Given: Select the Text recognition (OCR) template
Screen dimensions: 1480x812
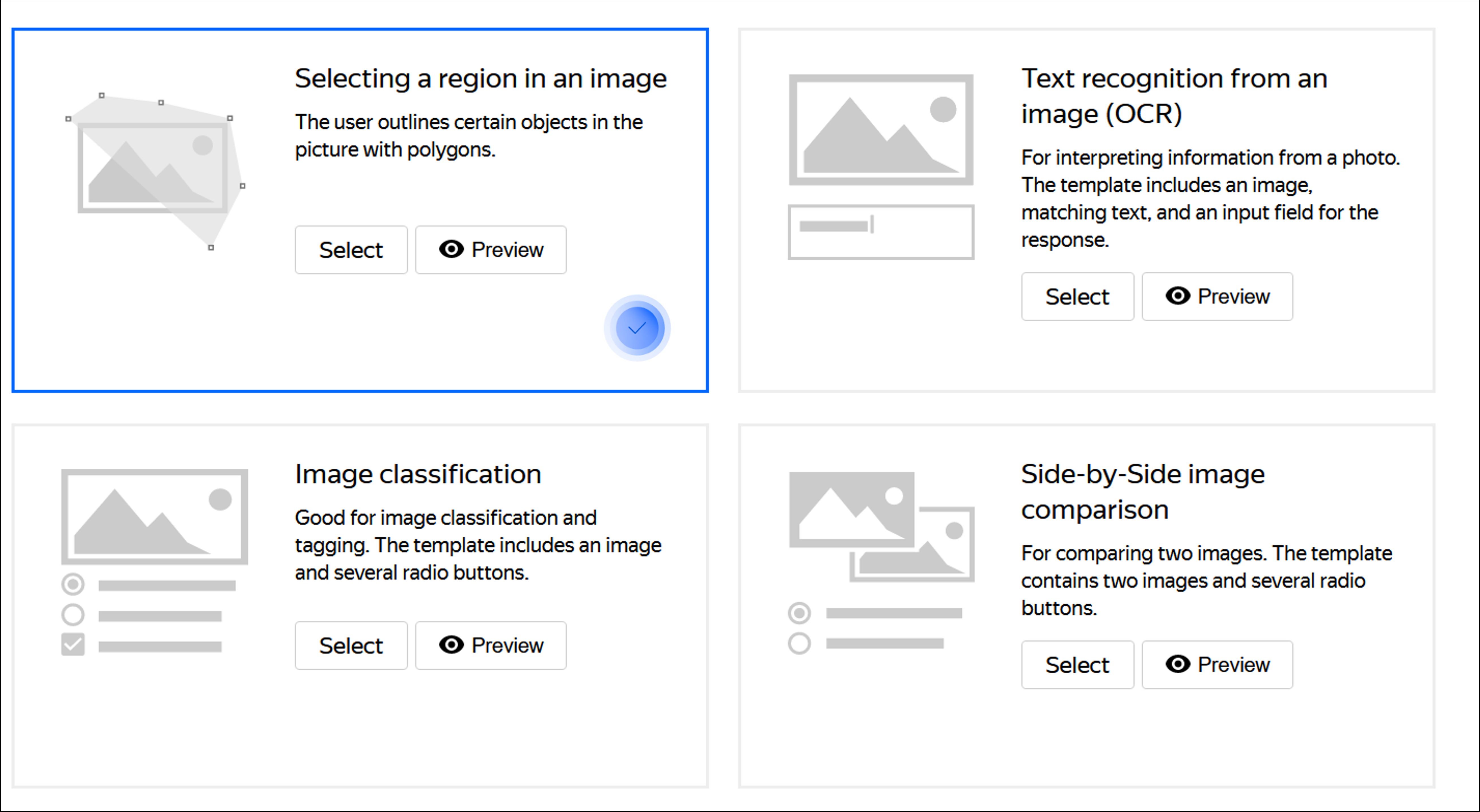Looking at the screenshot, I should click(1077, 297).
